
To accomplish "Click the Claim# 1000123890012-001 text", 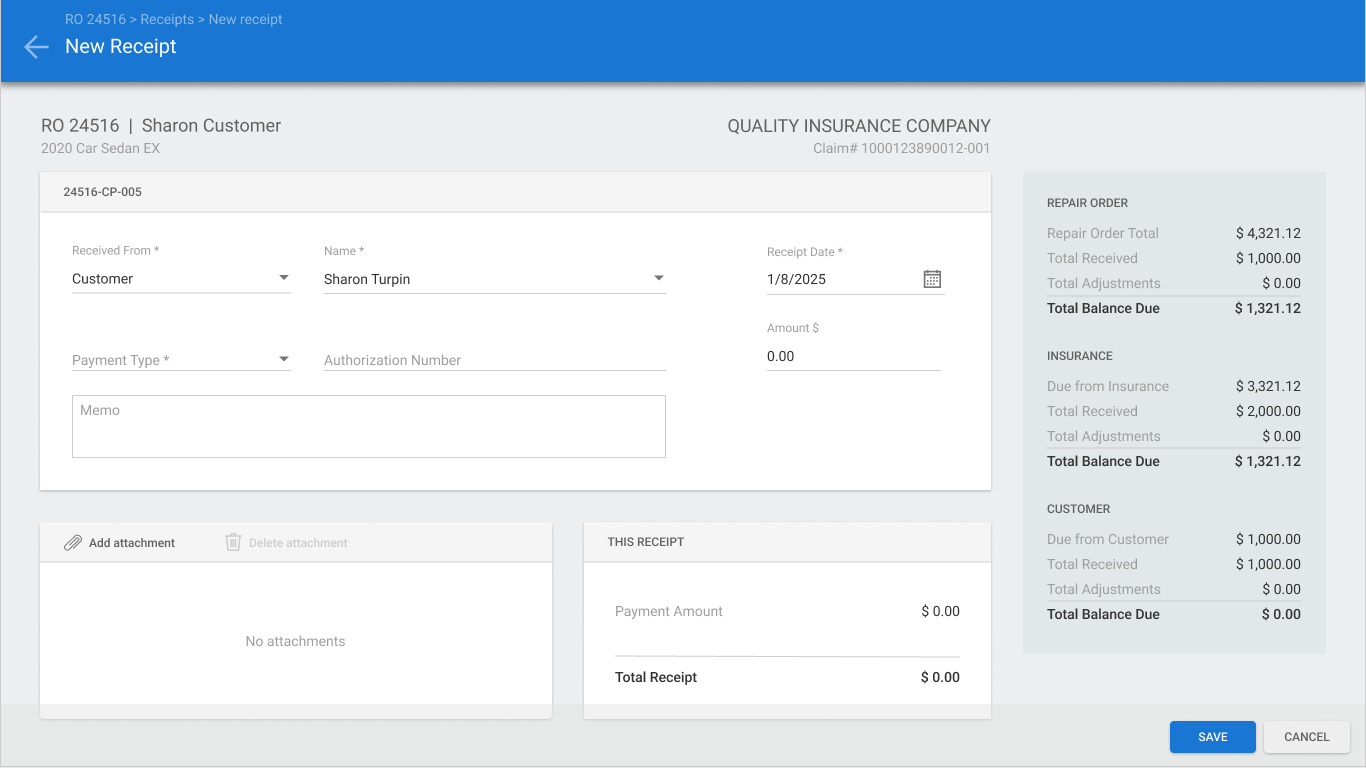I will pyautogui.click(x=902, y=149).
